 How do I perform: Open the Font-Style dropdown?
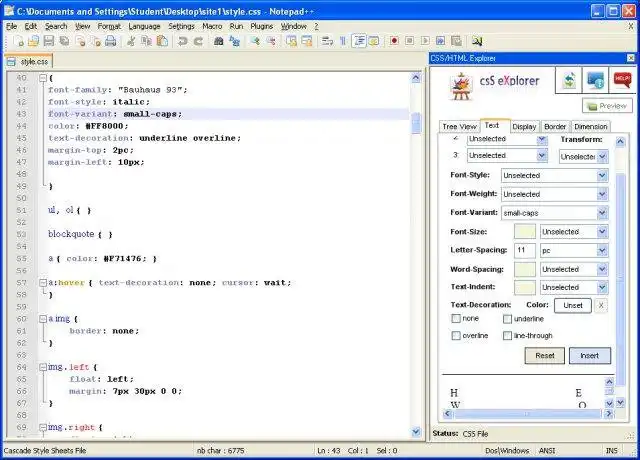click(555, 176)
